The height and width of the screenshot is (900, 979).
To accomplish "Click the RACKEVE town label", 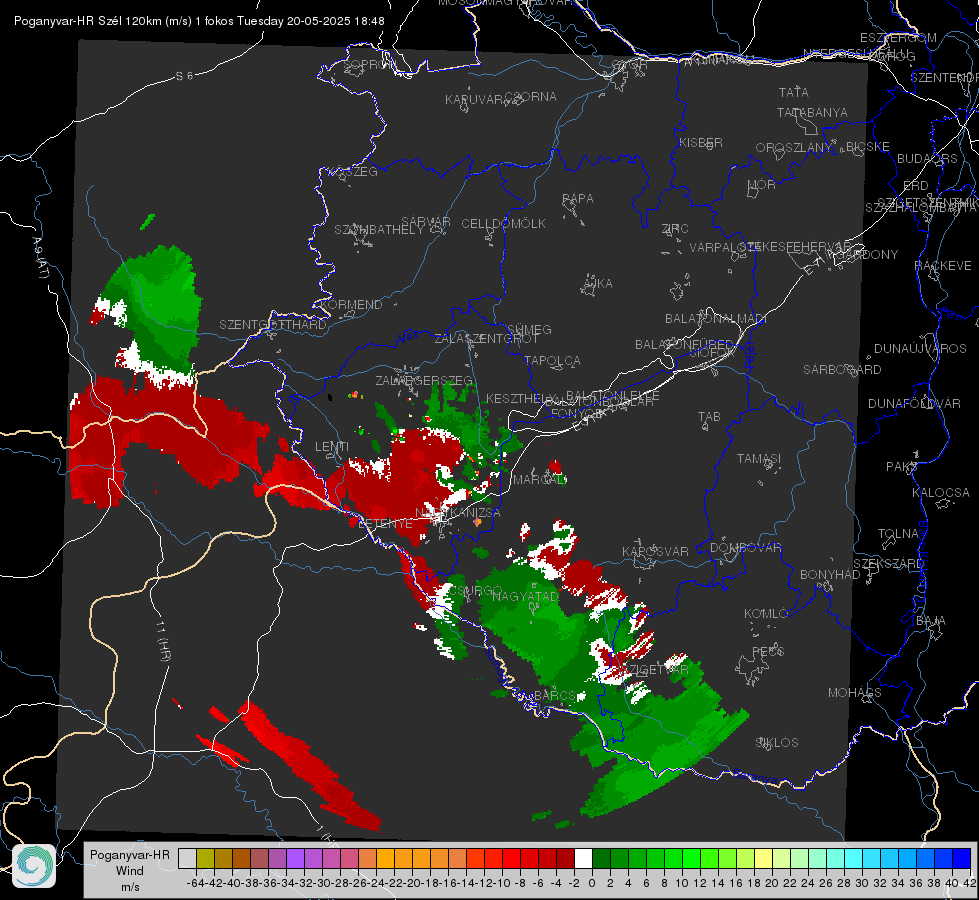I will tap(943, 266).
